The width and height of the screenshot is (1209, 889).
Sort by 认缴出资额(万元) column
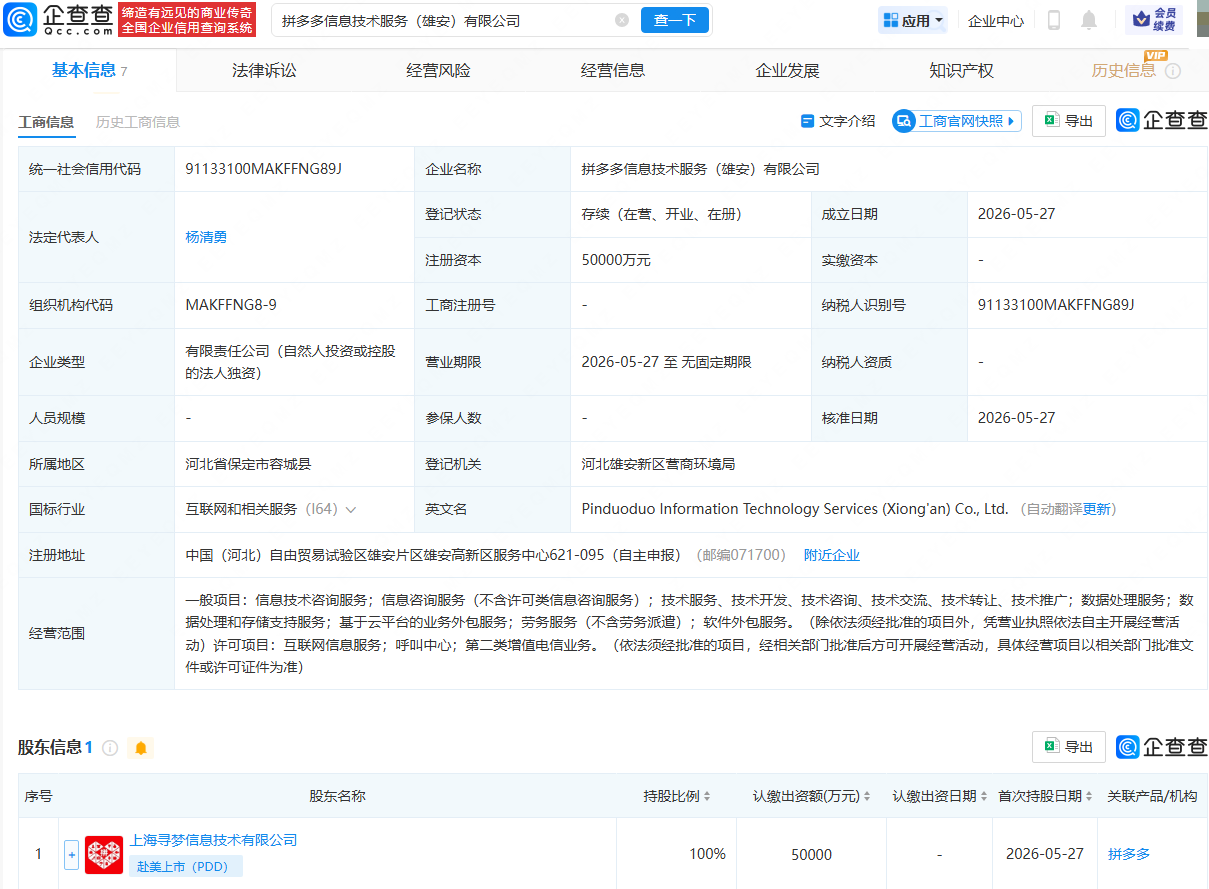click(867, 796)
